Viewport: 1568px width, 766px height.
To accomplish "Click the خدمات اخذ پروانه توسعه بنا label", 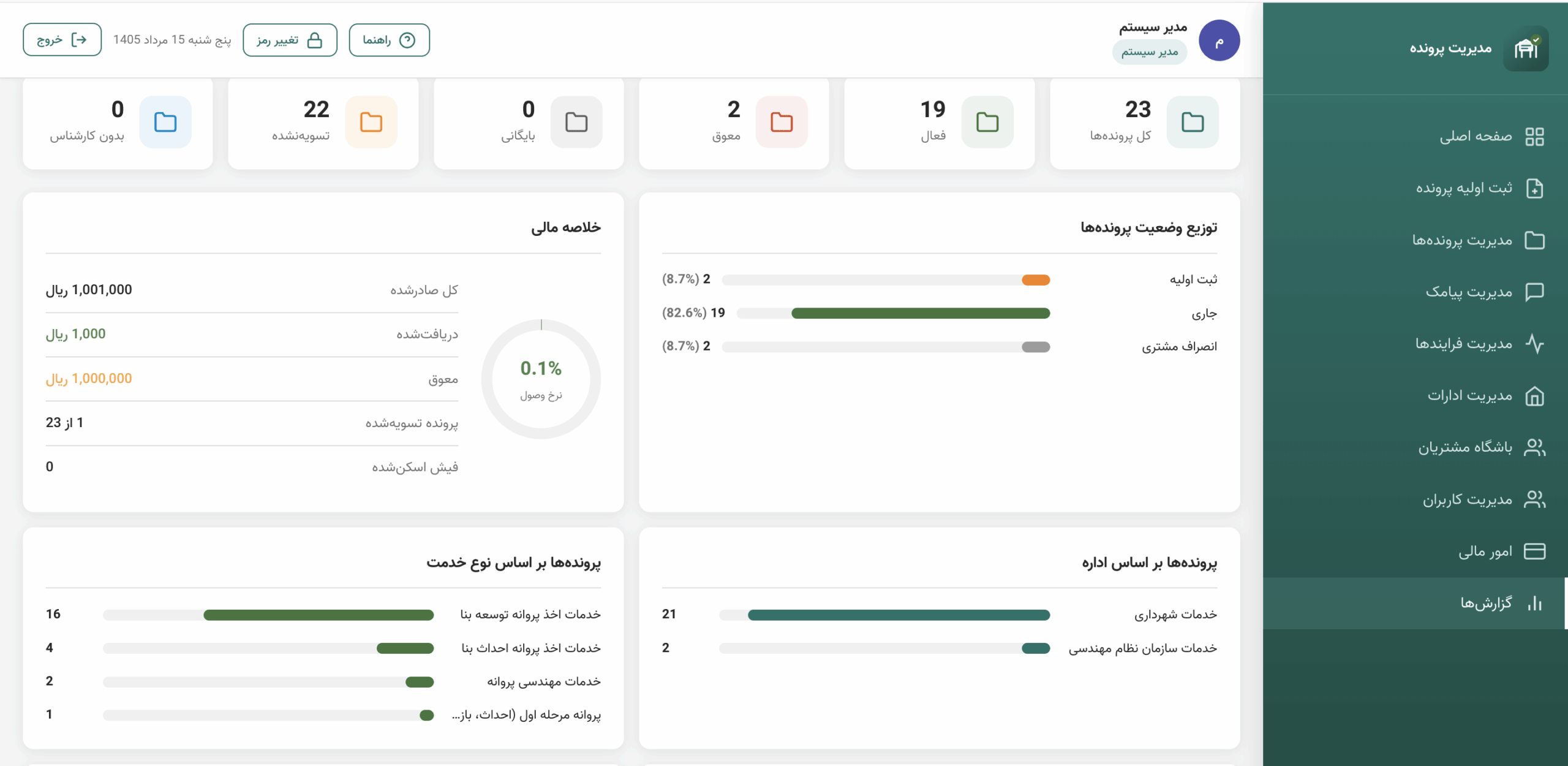I will point(530,615).
